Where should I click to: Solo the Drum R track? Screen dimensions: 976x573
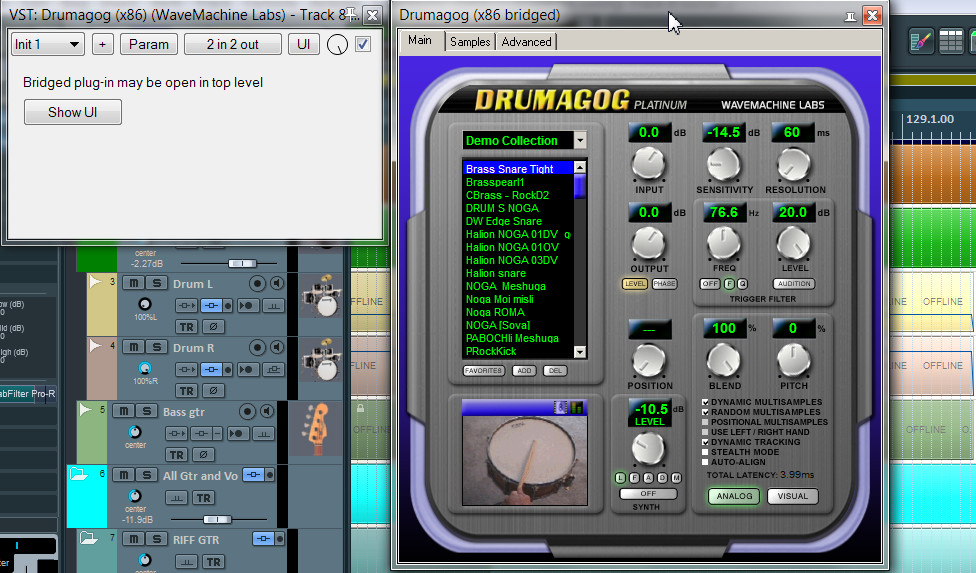coord(157,347)
